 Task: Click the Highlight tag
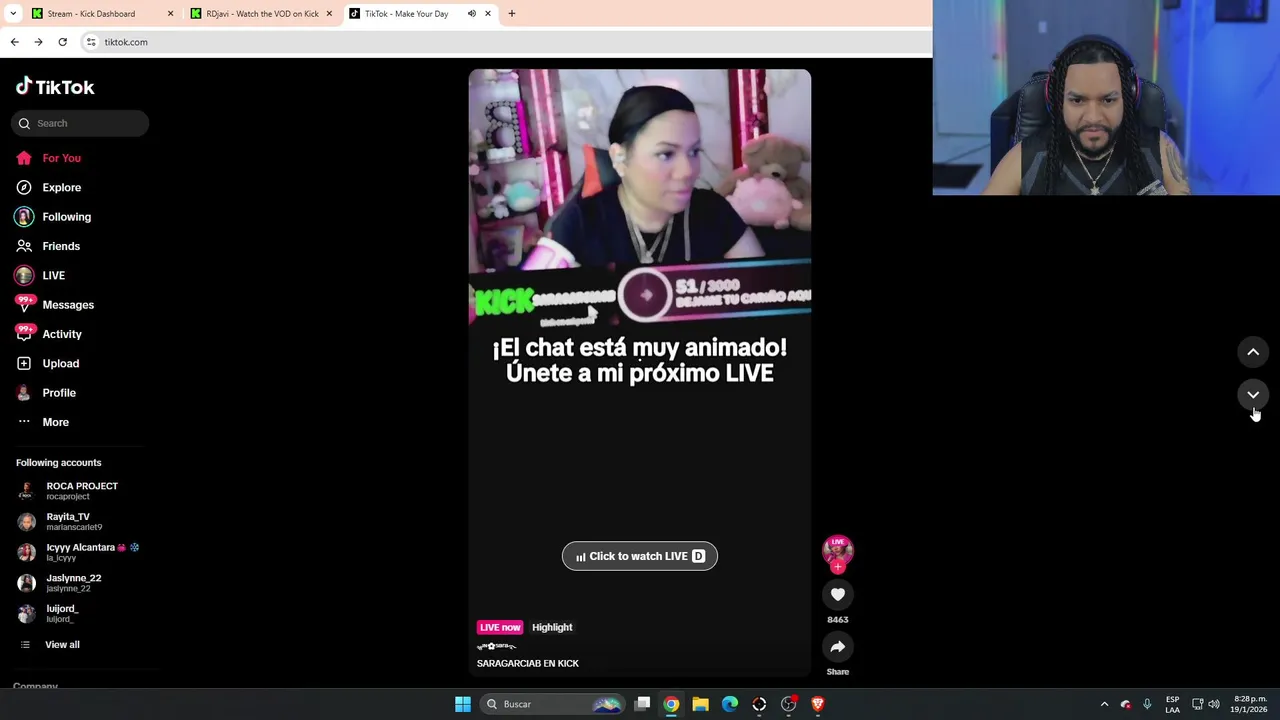click(552, 627)
